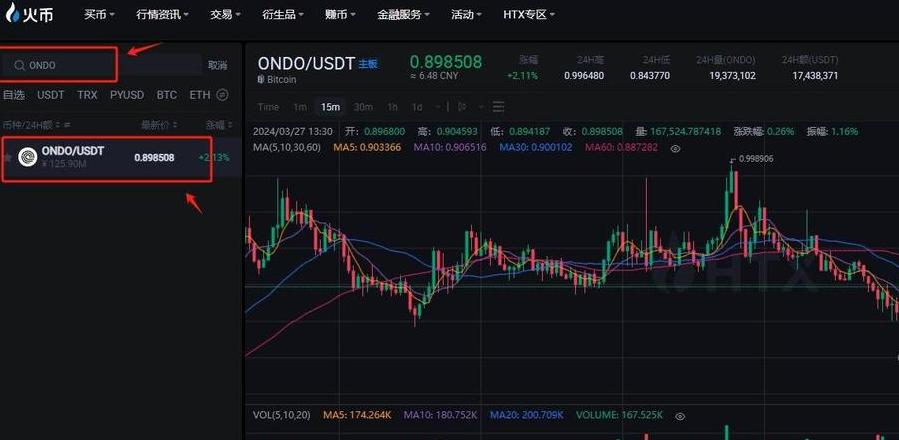Click the 0.898508 price in header
The width and height of the screenshot is (899, 440).
click(x=445, y=61)
